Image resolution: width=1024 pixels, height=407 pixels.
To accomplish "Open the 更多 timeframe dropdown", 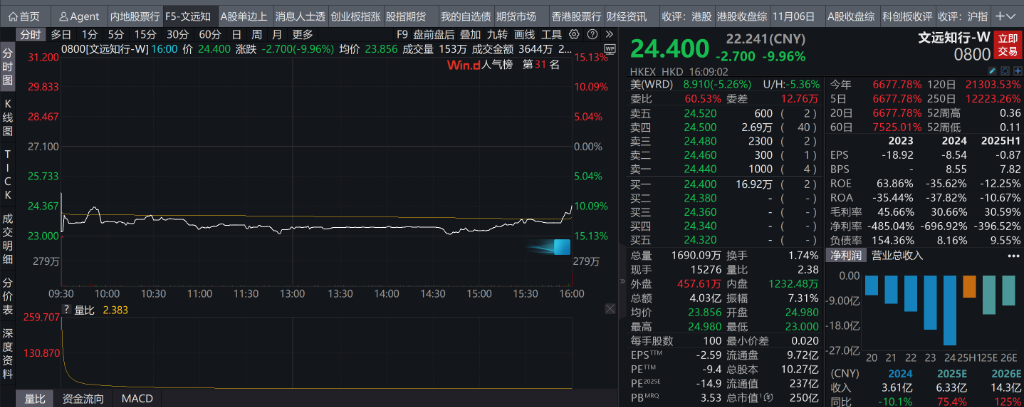I will 302,34.
